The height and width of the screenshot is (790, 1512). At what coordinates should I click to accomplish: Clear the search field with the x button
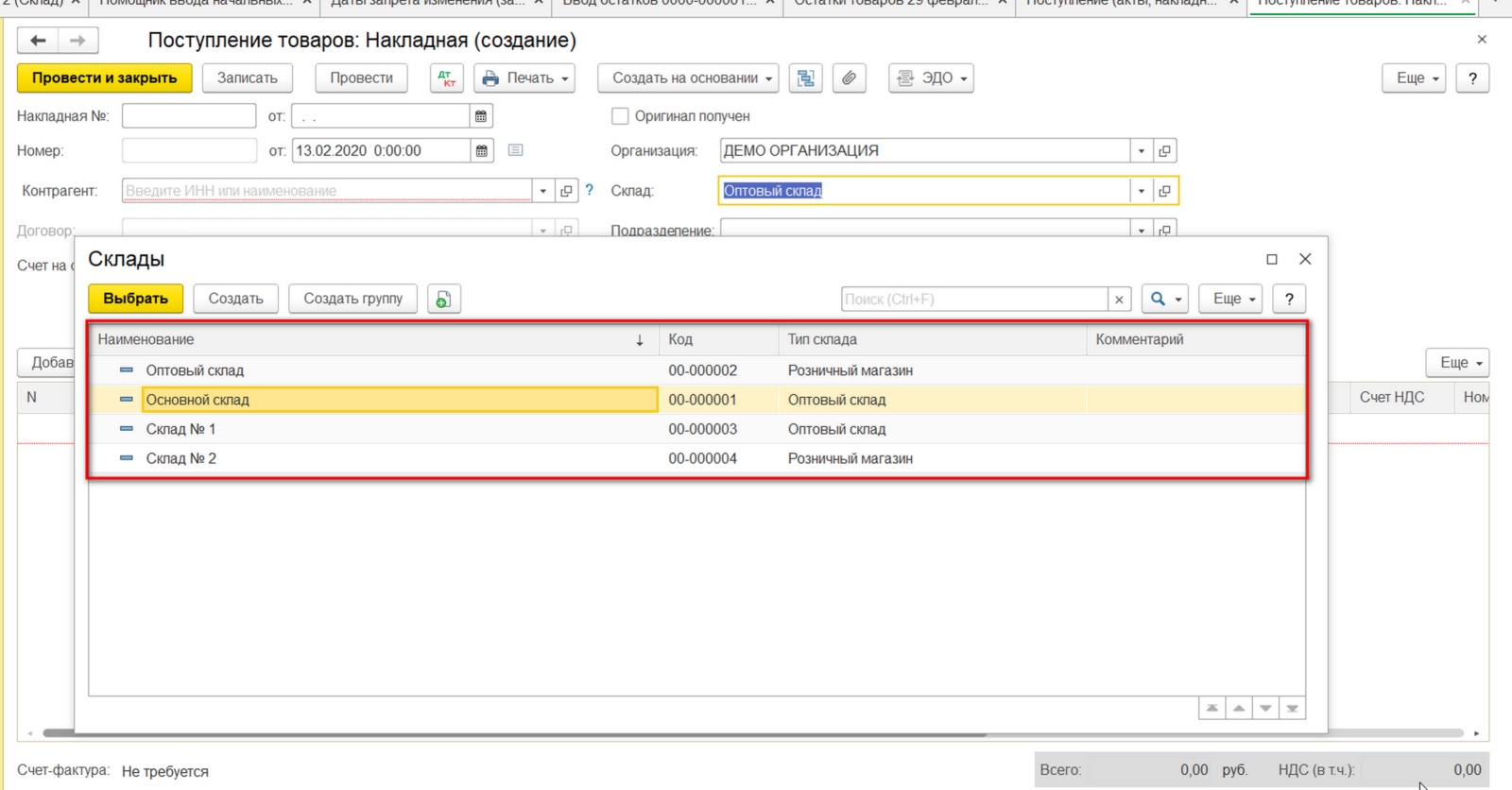click(x=1119, y=300)
